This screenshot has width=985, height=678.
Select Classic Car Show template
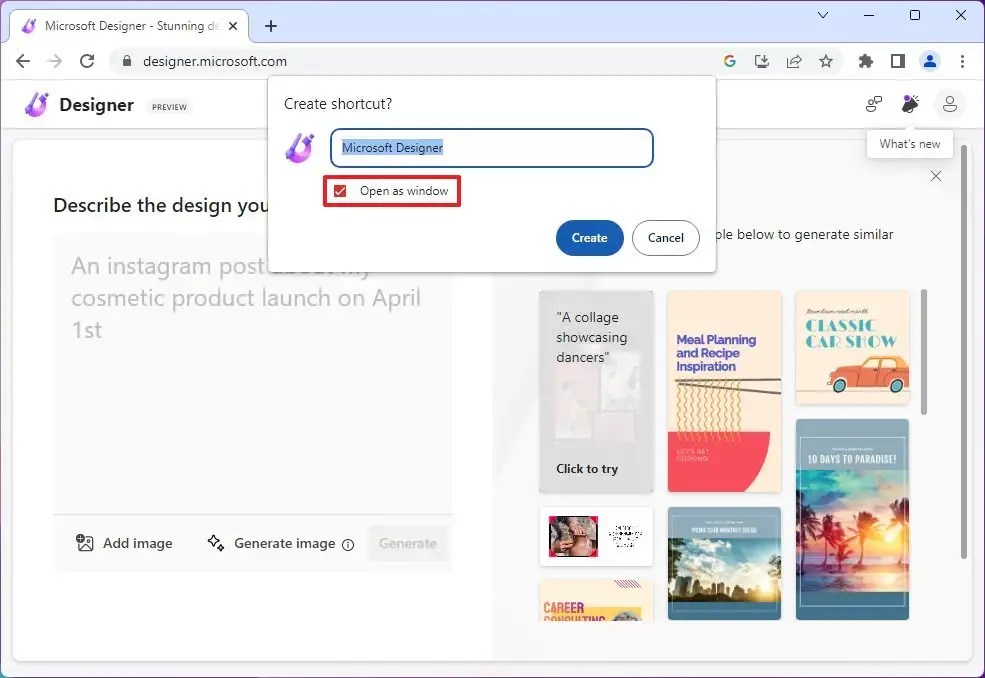click(852, 347)
